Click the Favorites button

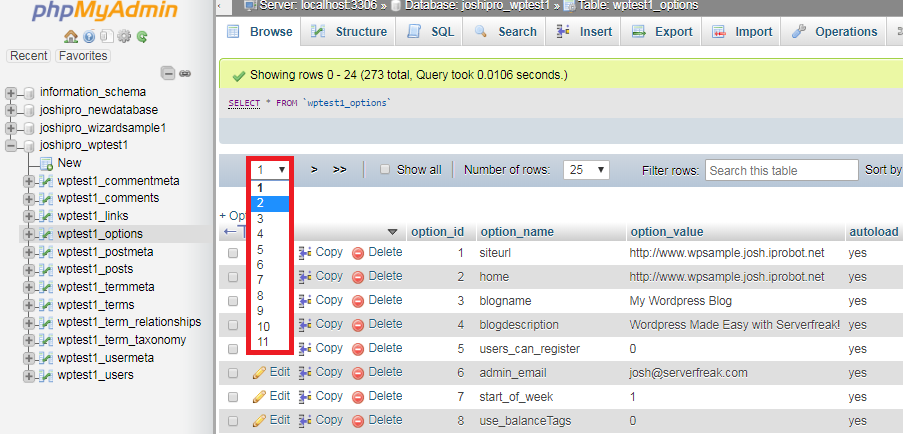point(83,56)
